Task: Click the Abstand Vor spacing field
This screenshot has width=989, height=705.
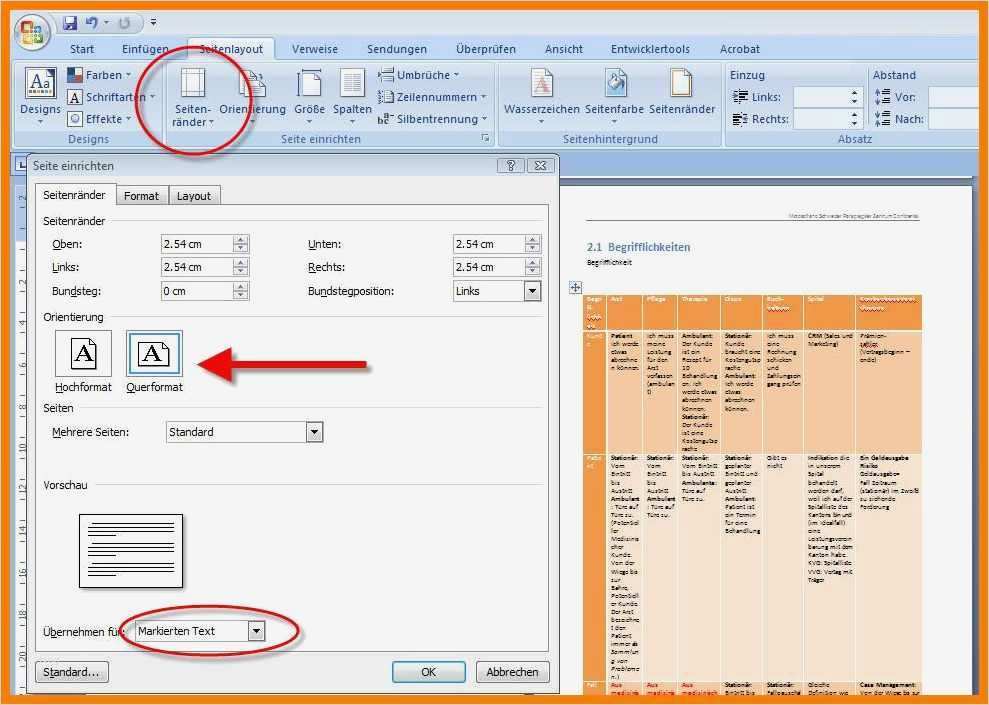Action: pos(955,97)
